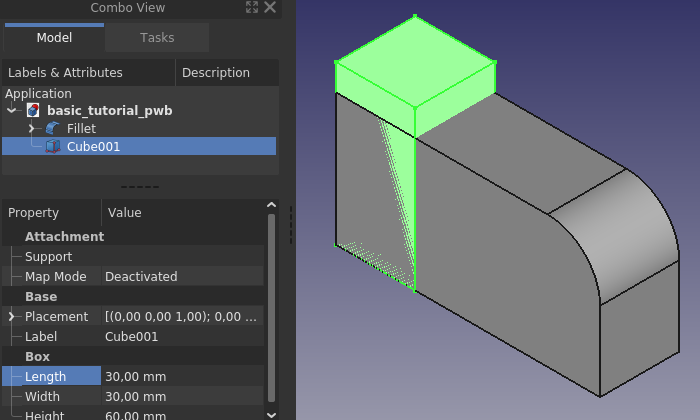
Task: Edit the Width value 30,00 mm
Action: [182, 396]
